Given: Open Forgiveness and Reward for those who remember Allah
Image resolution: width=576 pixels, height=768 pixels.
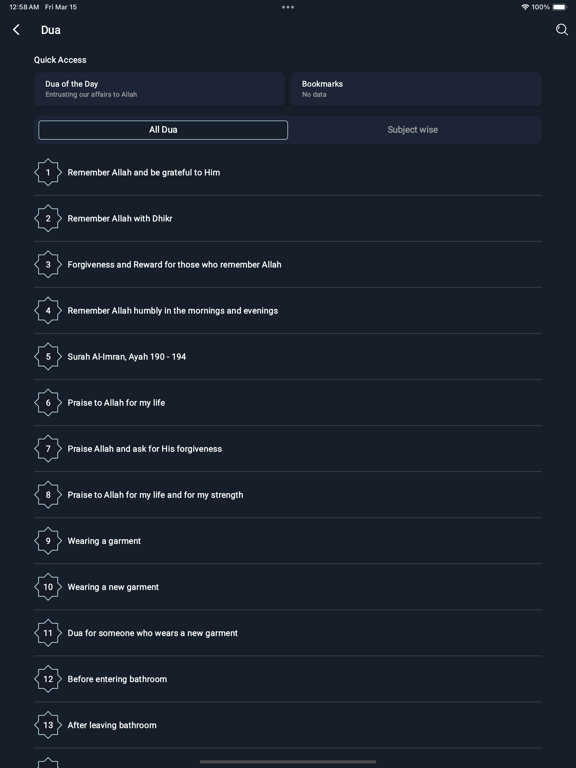Looking at the screenshot, I should pyautogui.click(x=288, y=264).
